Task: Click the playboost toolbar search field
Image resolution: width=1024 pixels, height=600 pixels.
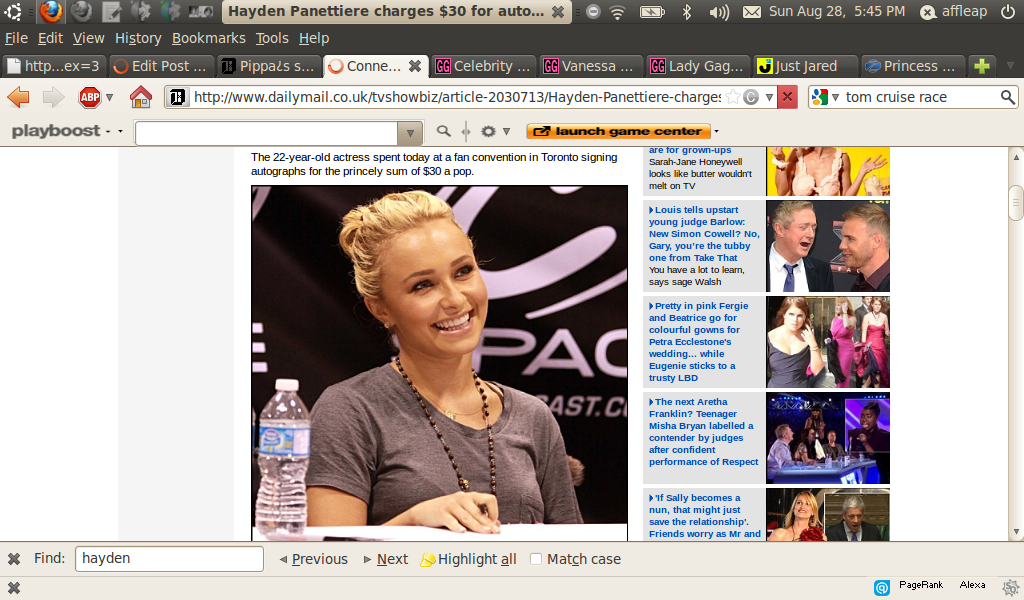Action: (x=266, y=133)
